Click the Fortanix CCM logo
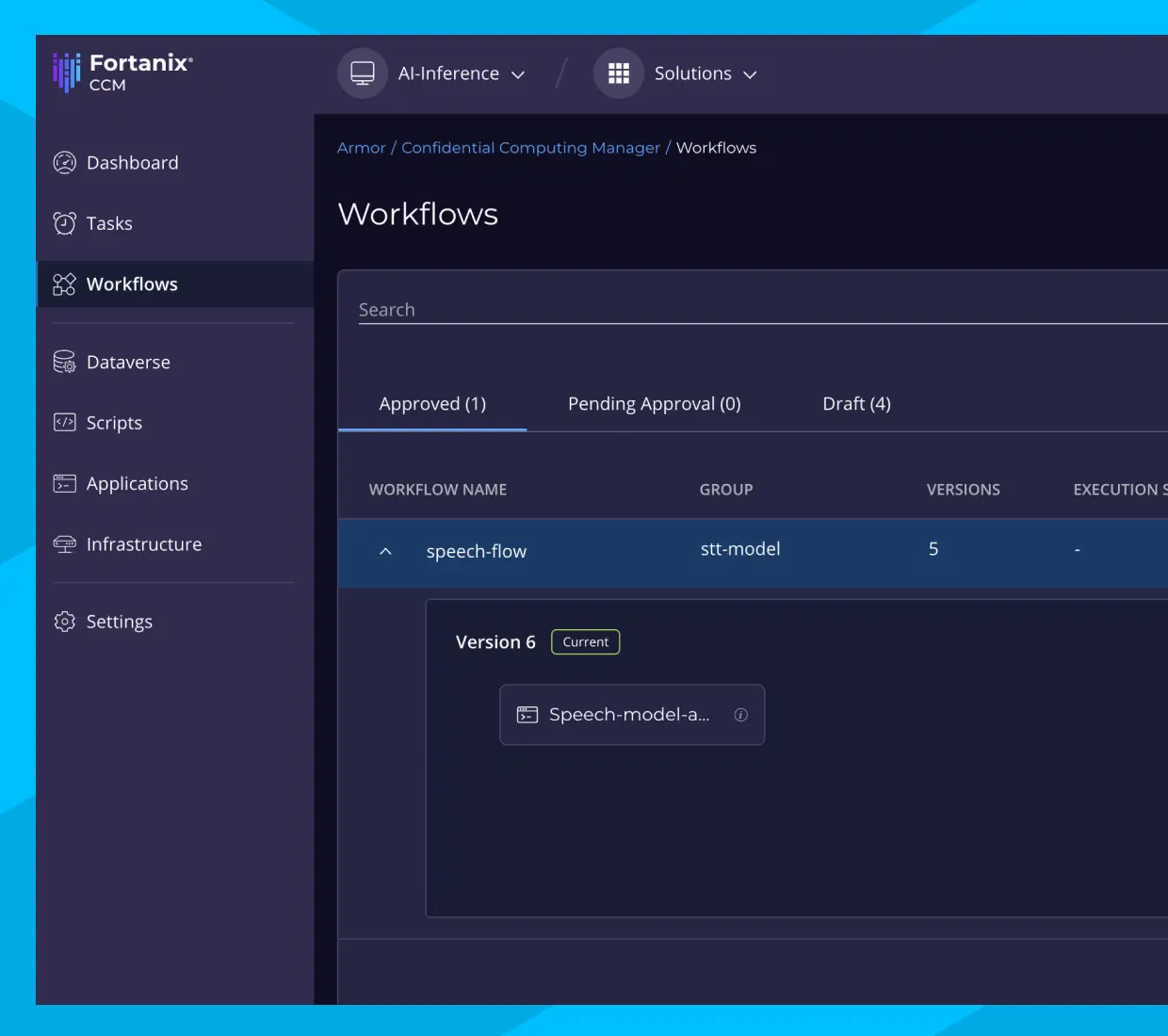1168x1036 pixels. (122, 73)
